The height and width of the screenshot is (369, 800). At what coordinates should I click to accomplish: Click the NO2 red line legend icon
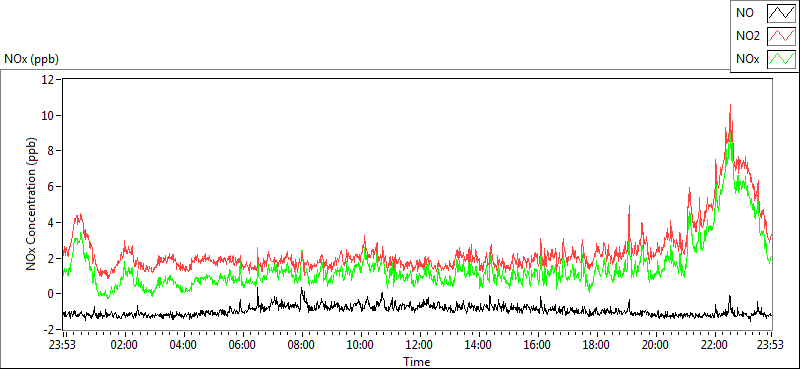[x=782, y=36]
